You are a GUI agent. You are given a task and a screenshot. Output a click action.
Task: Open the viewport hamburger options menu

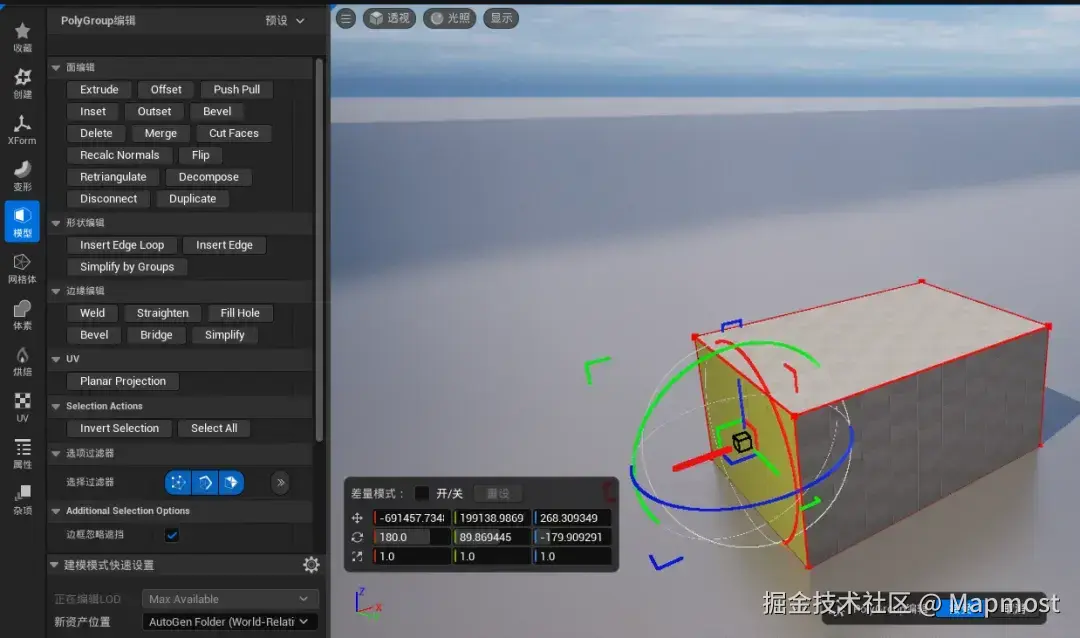pos(346,19)
